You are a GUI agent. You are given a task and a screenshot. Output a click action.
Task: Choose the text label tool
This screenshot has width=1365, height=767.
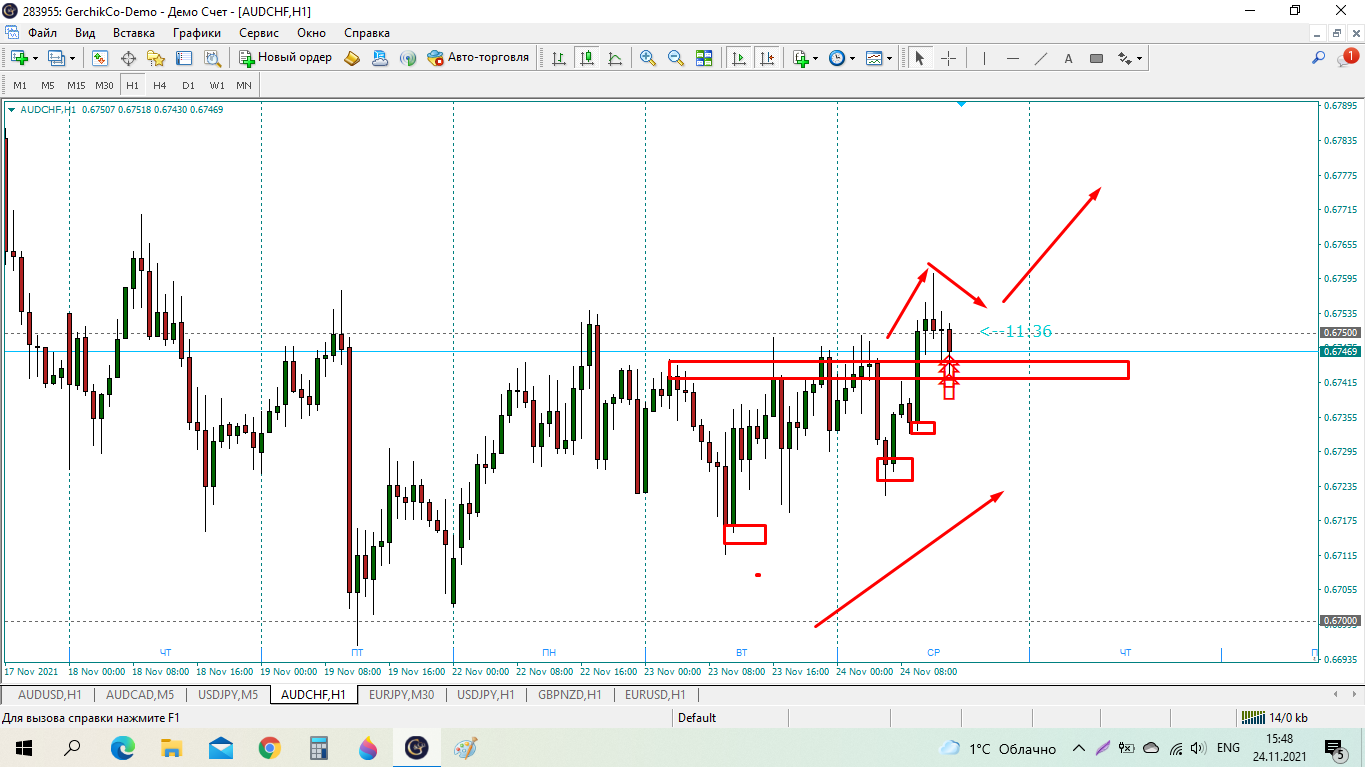[1068, 58]
